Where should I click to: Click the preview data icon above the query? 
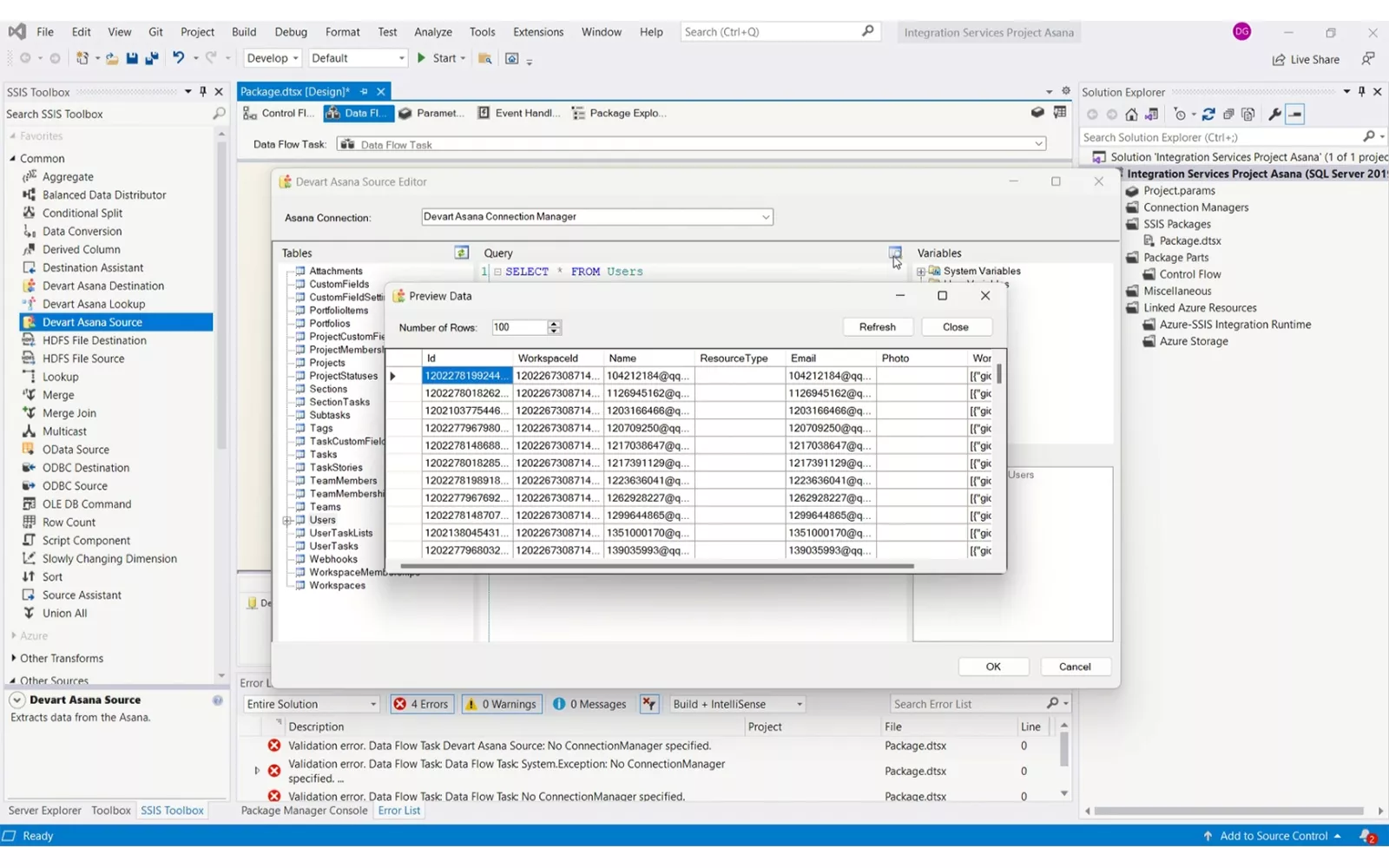point(894,253)
